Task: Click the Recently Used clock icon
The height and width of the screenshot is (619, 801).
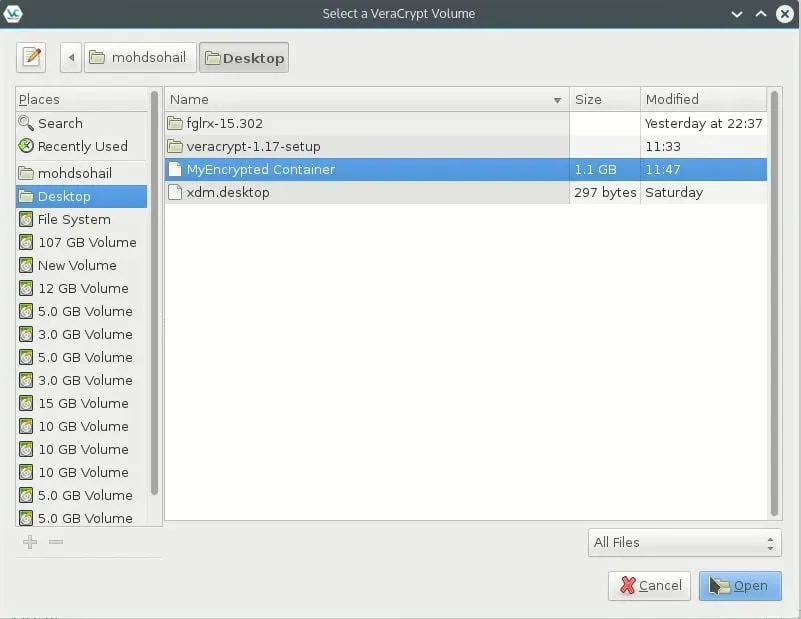Action: click(26, 146)
